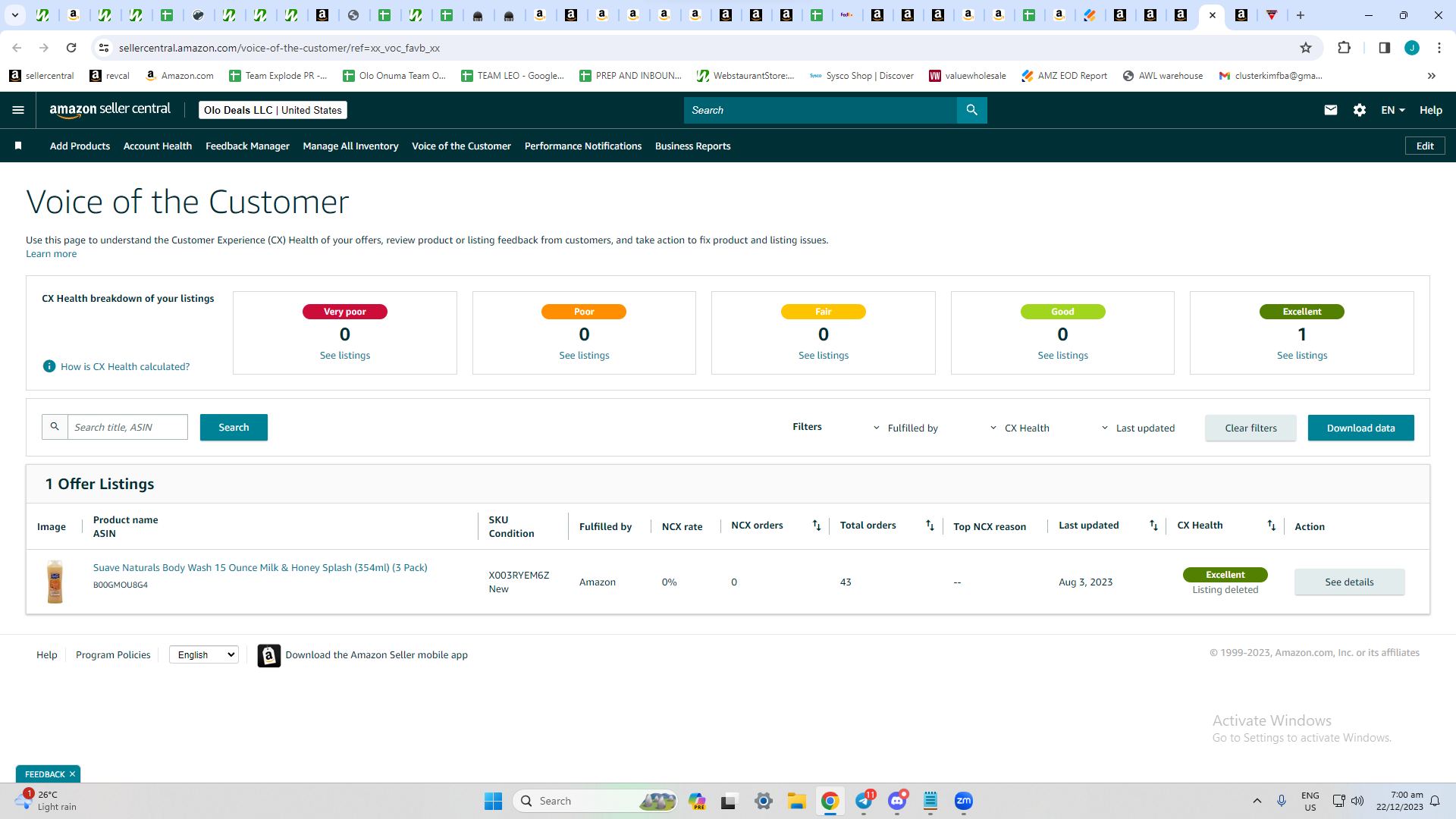
Task: Click the Edit button in nav bar
Action: tap(1425, 146)
